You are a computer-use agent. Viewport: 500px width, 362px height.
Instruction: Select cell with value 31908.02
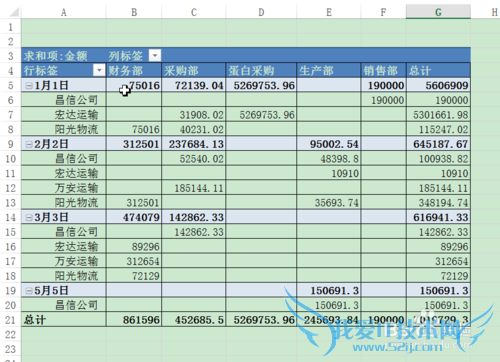pos(194,115)
